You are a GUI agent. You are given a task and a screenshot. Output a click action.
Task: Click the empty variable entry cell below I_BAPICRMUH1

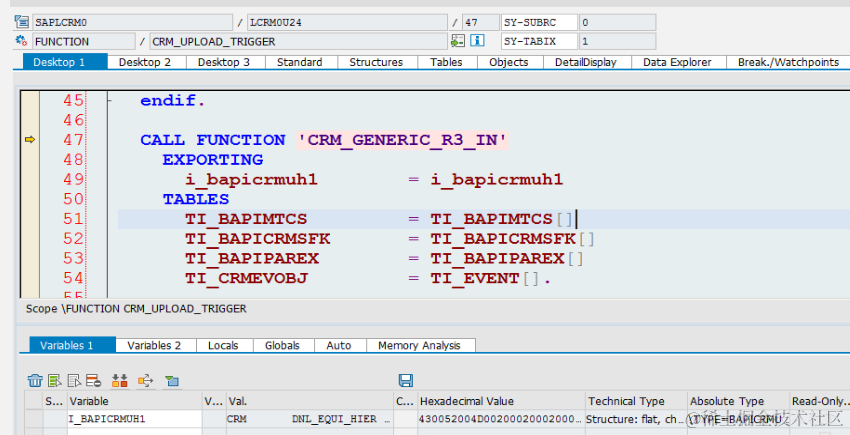click(134, 431)
